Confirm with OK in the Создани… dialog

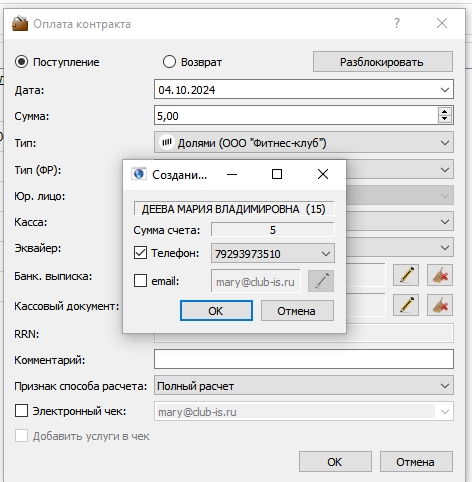coord(216,311)
